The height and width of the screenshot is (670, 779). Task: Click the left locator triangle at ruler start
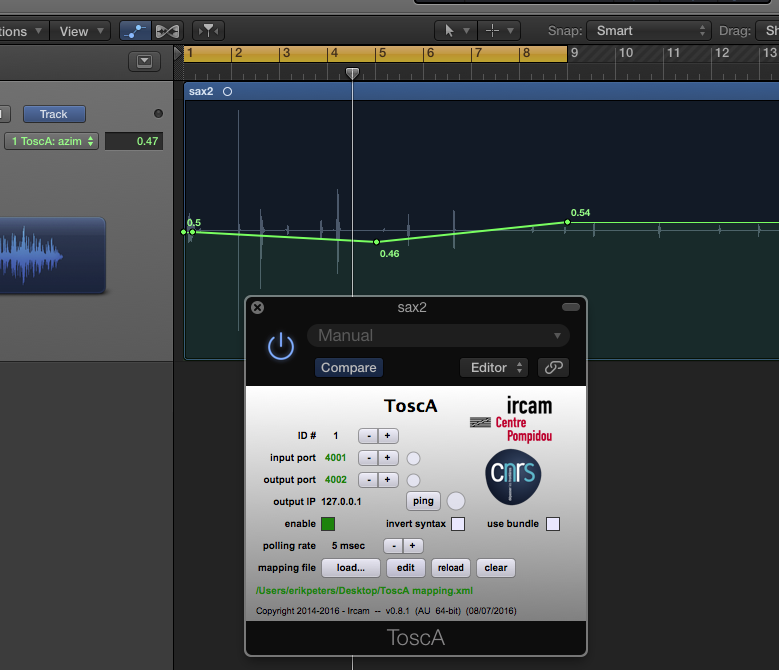[178, 53]
